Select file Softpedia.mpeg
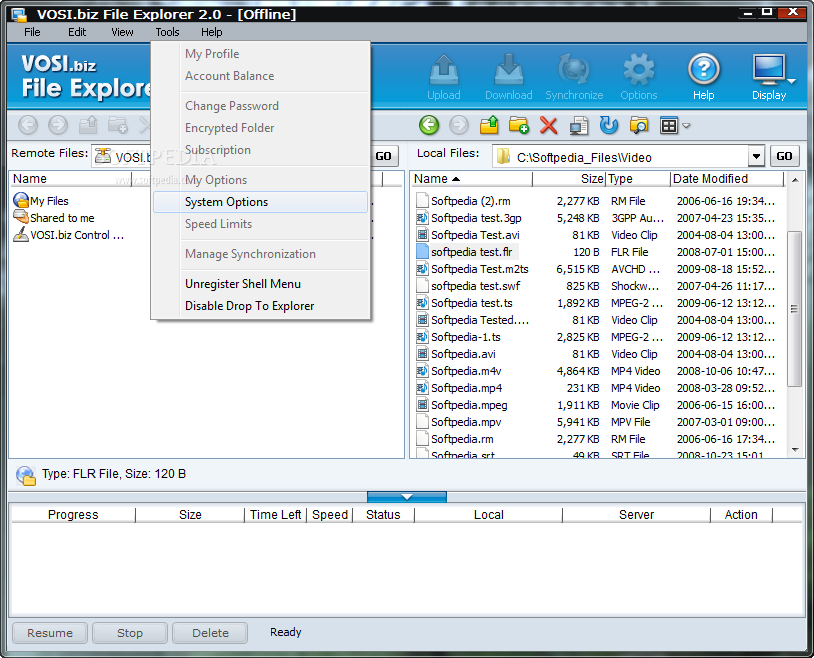 click(469, 405)
